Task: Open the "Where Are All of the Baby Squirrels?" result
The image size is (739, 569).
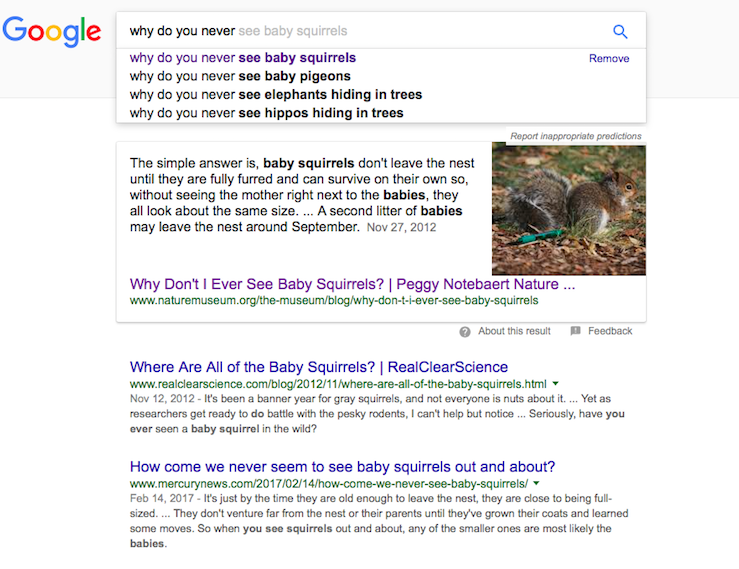Action: coord(319,367)
